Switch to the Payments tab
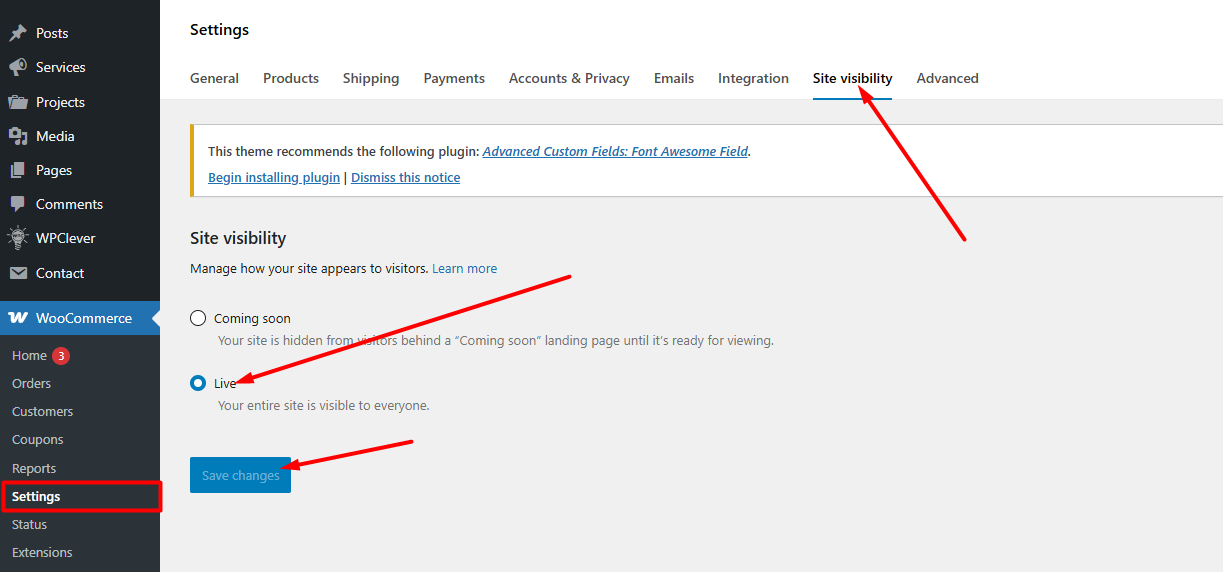The image size is (1223, 572). point(454,78)
